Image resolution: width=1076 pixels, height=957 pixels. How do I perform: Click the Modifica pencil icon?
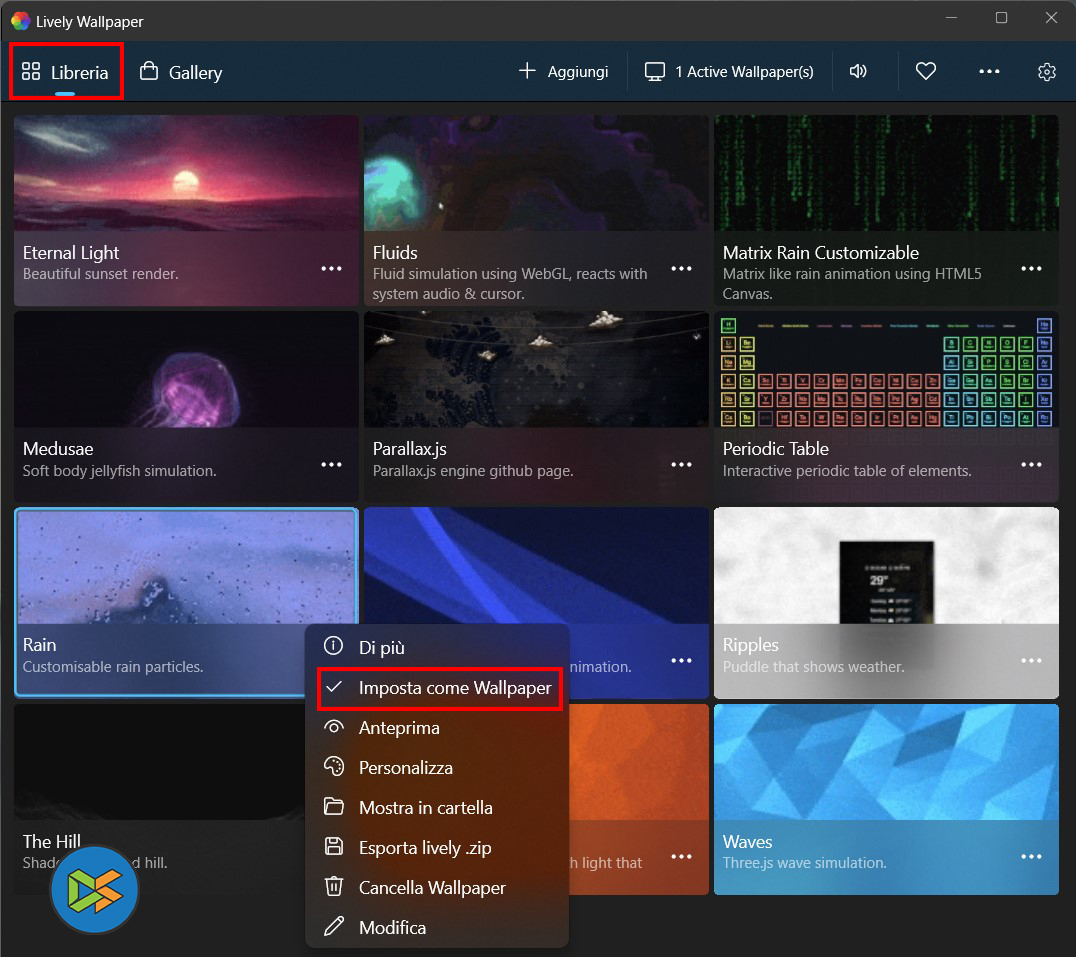click(334, 927)
